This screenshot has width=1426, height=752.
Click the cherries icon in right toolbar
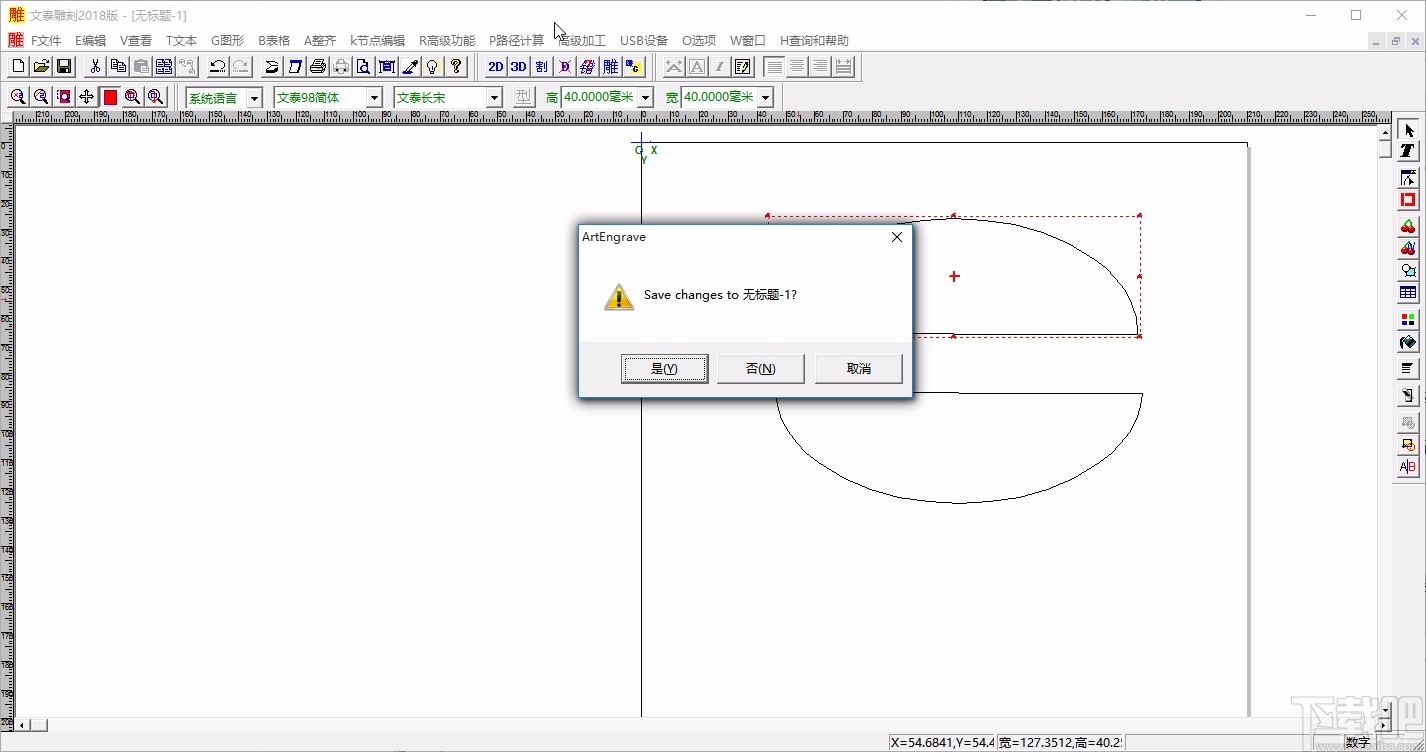click(x=1408, y=227)
